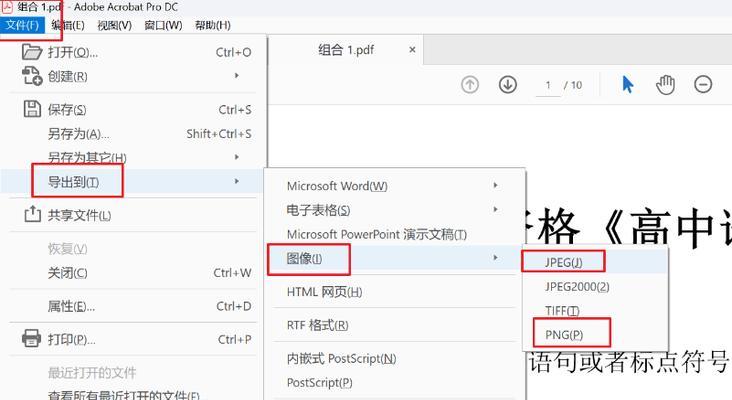The image size is (732, 400).
Task: Expand 电子表格(S) submenu arrow
Action: (x=495, y=209)
